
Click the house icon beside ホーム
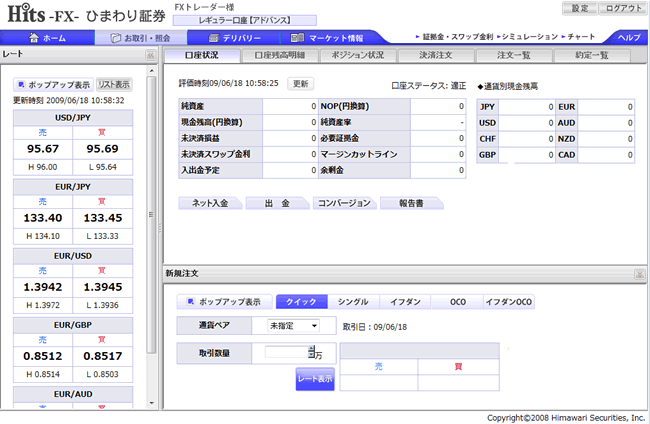[x=34, y=38]
